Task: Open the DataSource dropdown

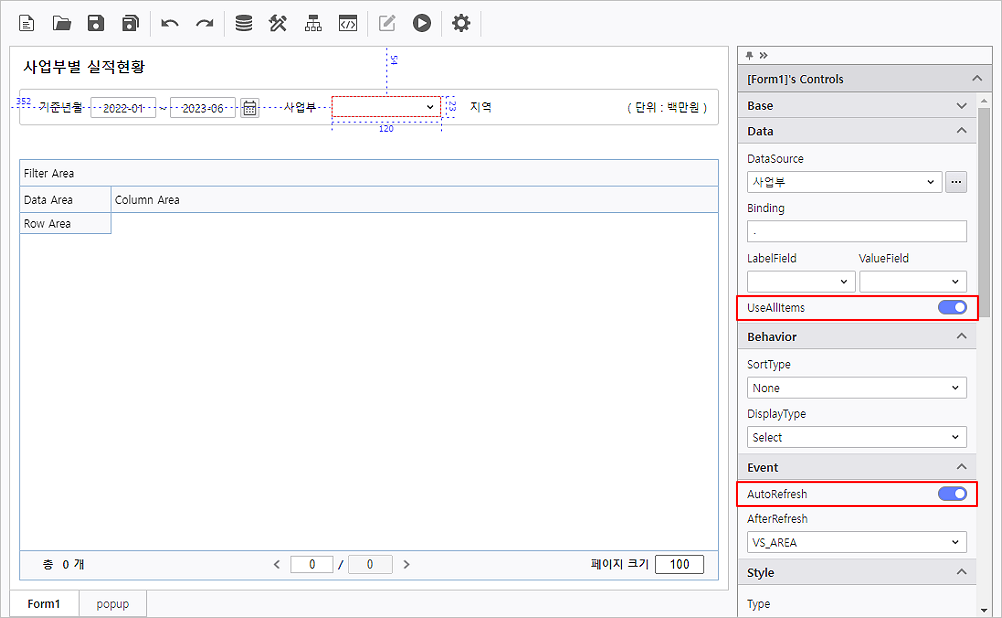Action: pos(844,182)
